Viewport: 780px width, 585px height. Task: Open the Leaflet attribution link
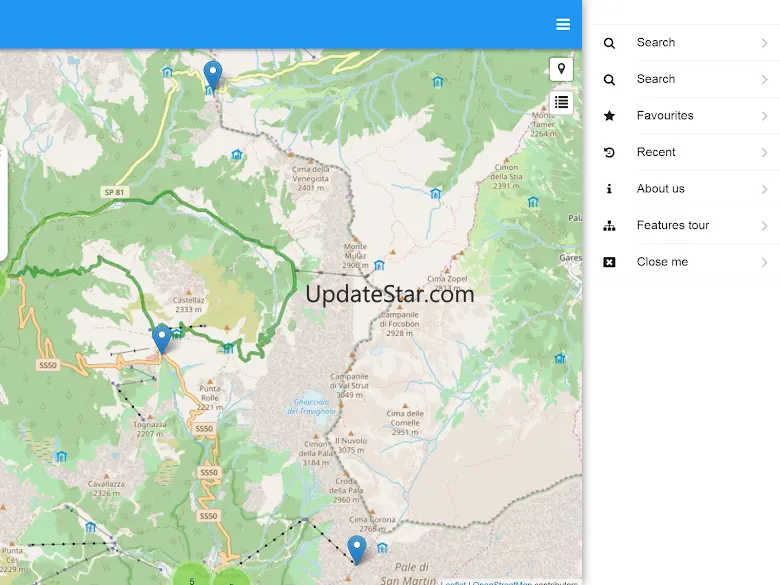coord(453,583)
